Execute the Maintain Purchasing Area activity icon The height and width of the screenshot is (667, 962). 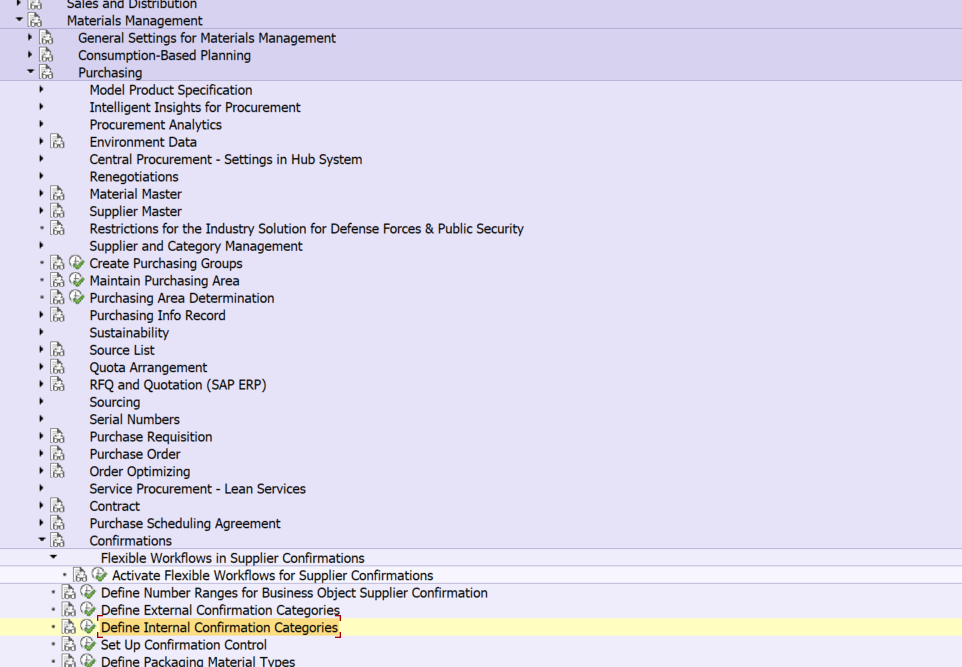tap(77, 280)
